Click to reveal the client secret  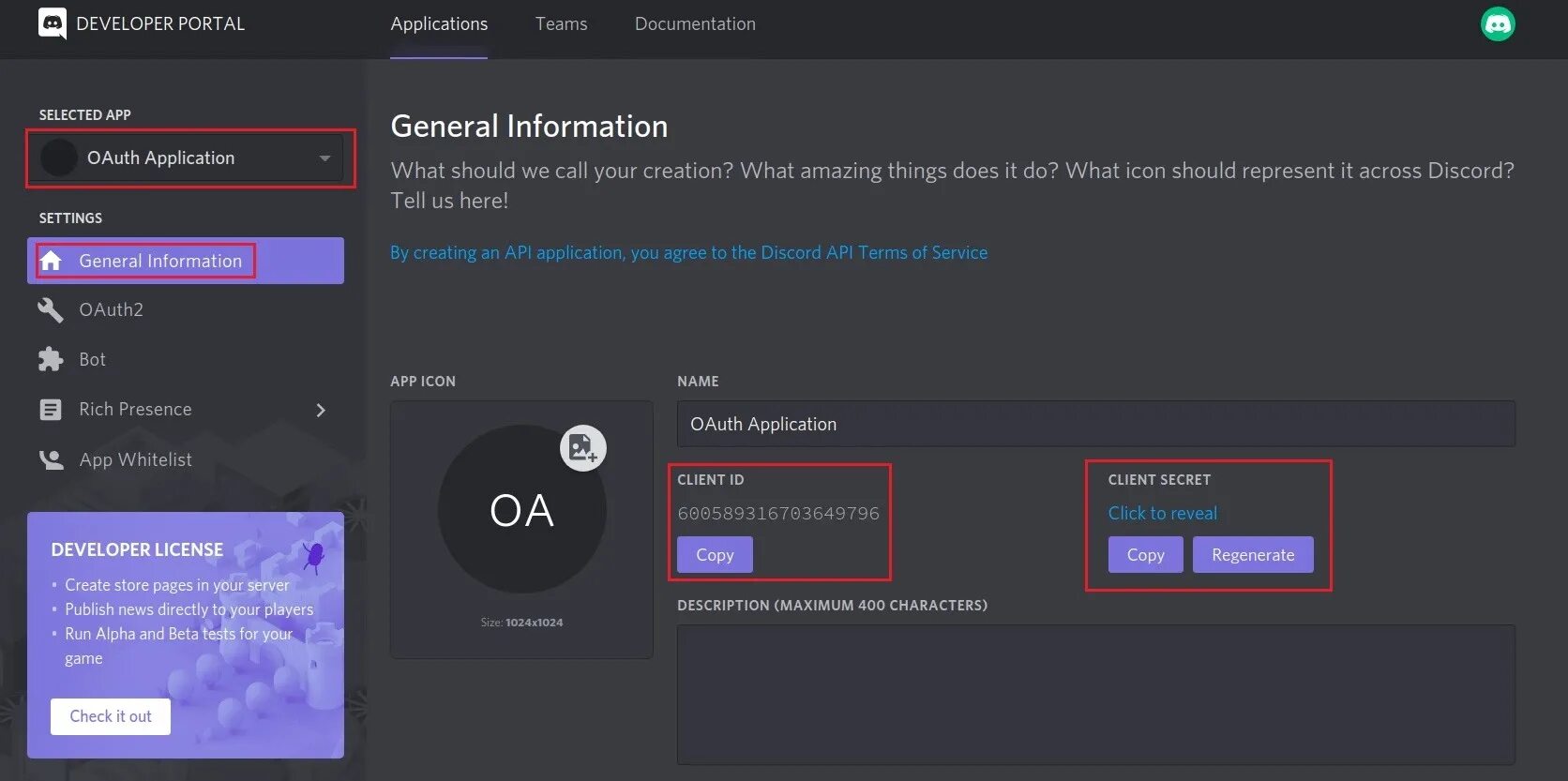(x=1162, y=513)
